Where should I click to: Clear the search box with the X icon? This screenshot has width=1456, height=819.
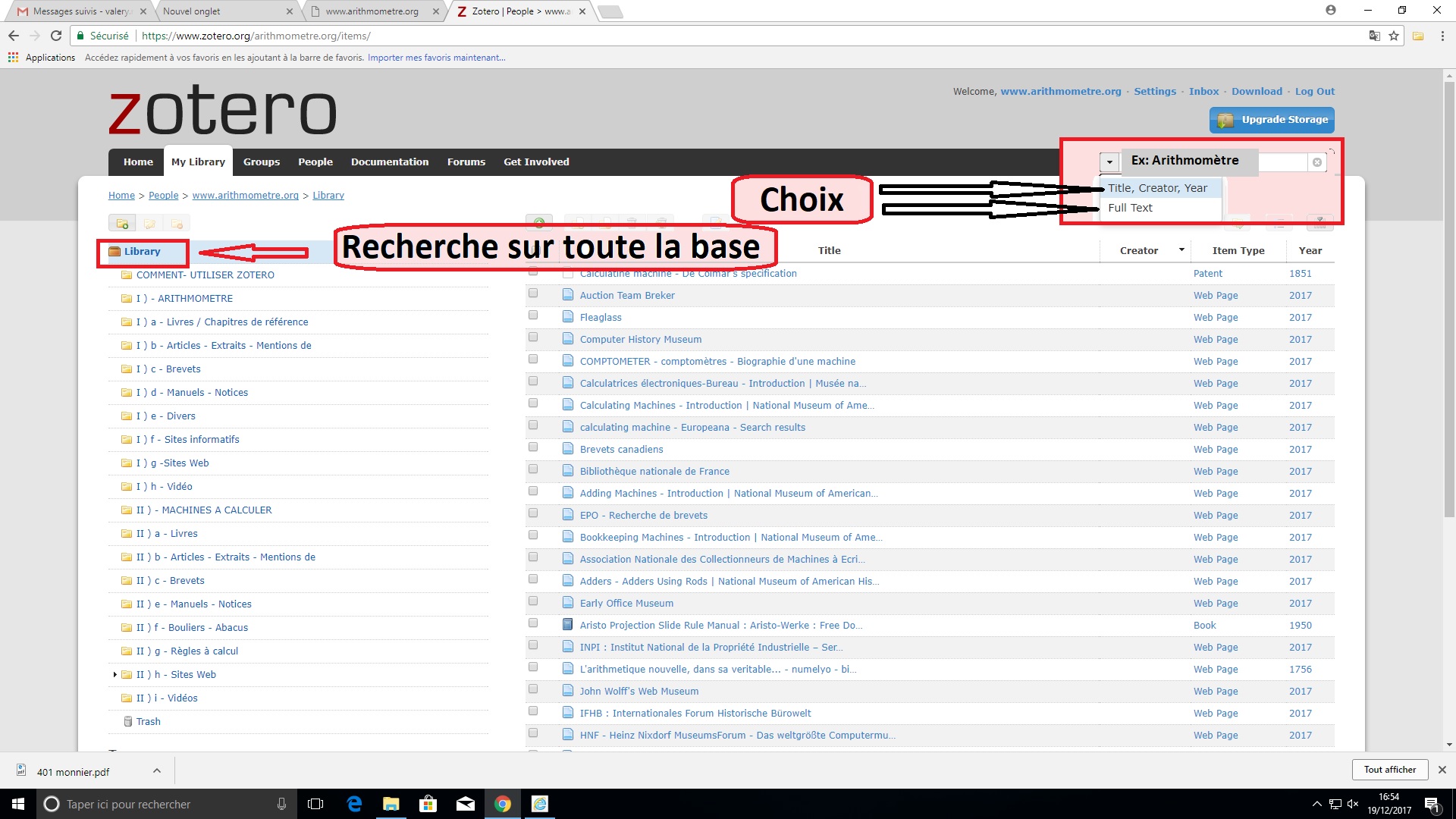(x=1317, y=162)
